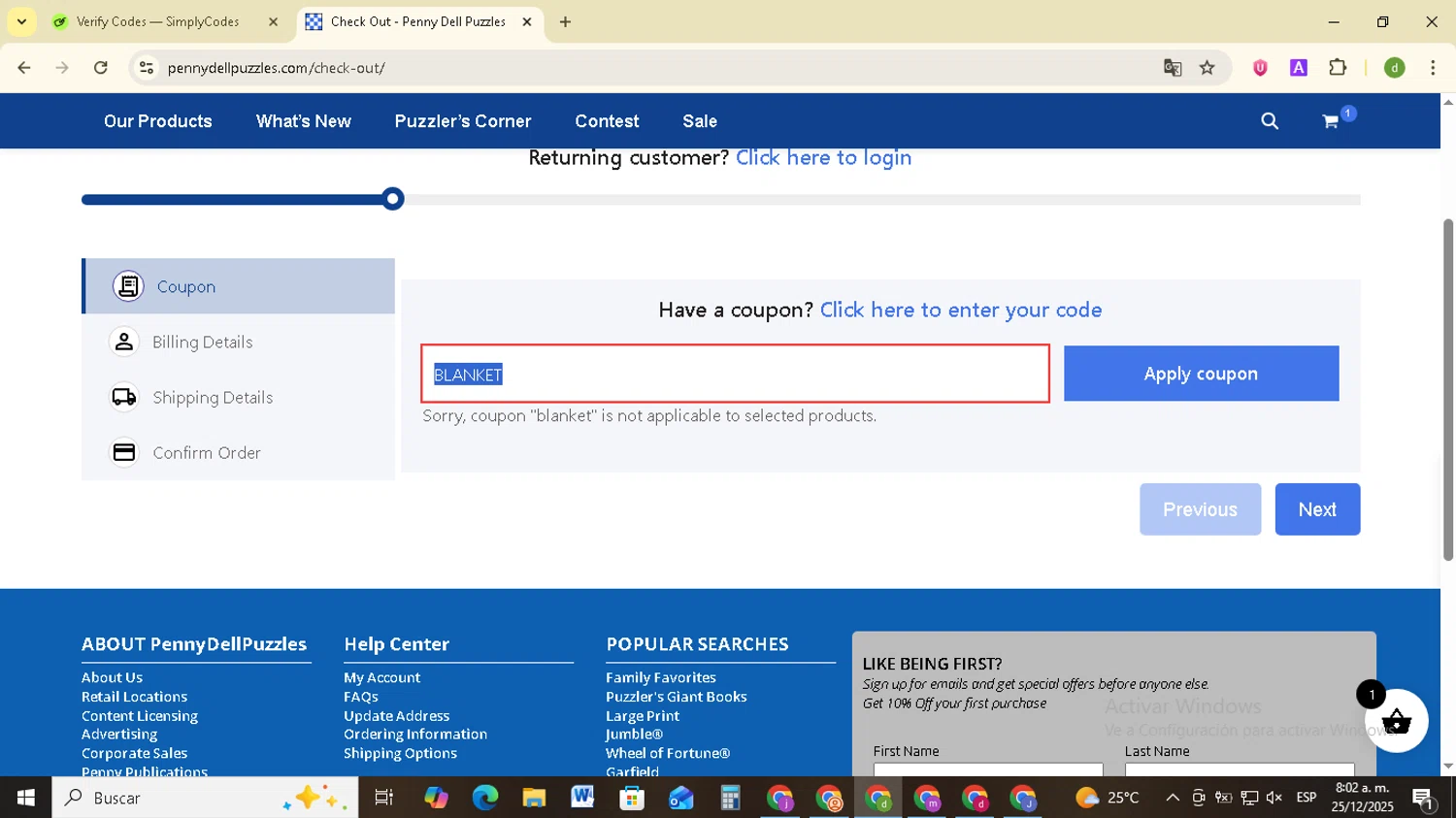Open Puzzler's Corner menu
This screenshot has width=1456, height=818.
[463, 121]
